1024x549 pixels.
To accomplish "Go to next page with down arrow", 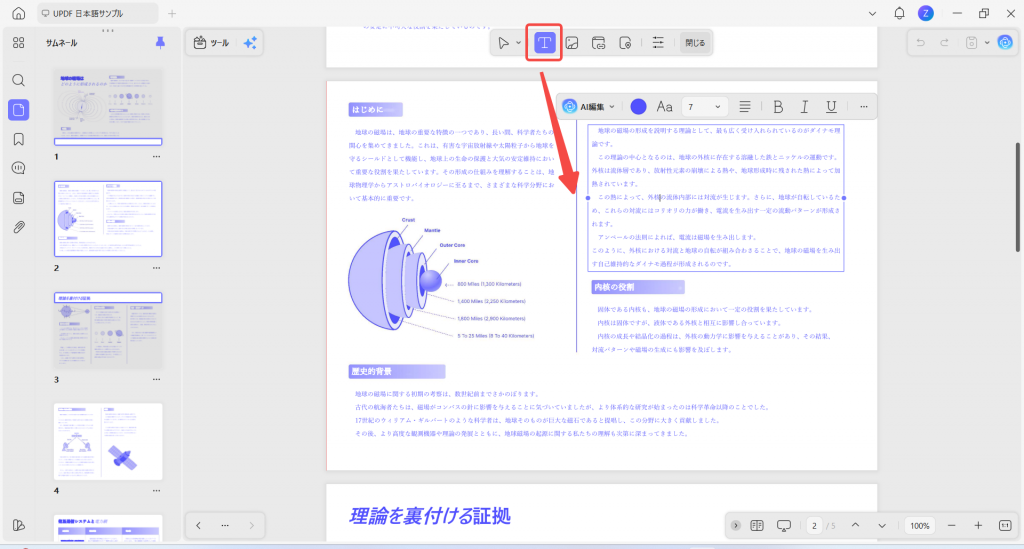I will tap(882, 525).
